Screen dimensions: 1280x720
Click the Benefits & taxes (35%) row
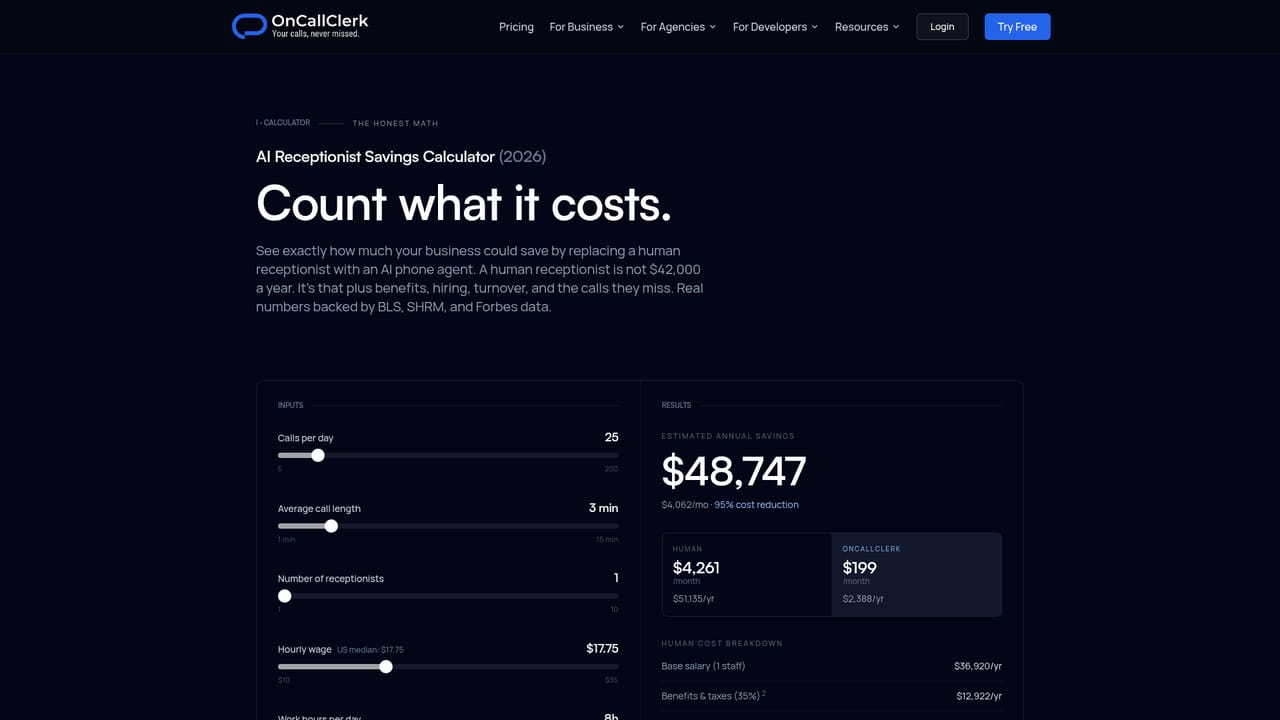(x=831, y=696)
